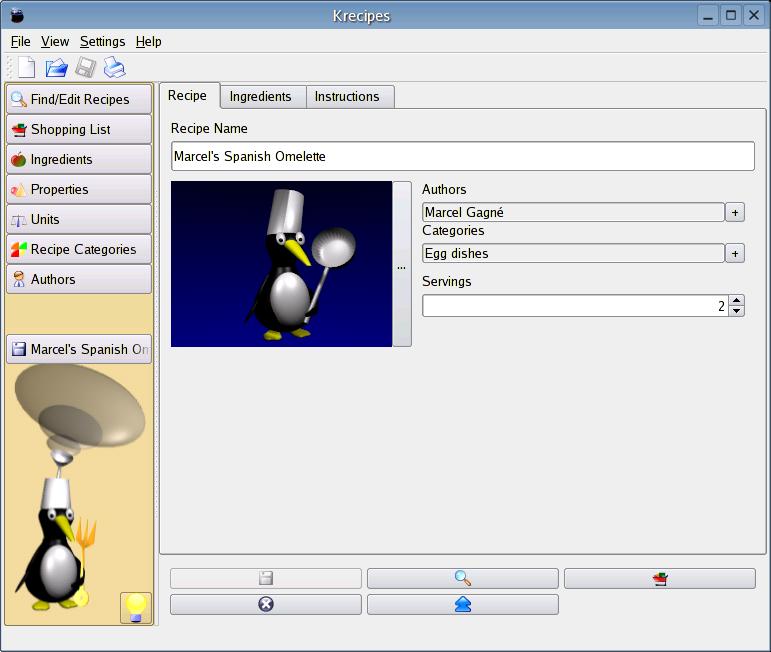Screen dimensions: 771x652
Task: Click the New document toolbar icon
Action: point(26,68)
